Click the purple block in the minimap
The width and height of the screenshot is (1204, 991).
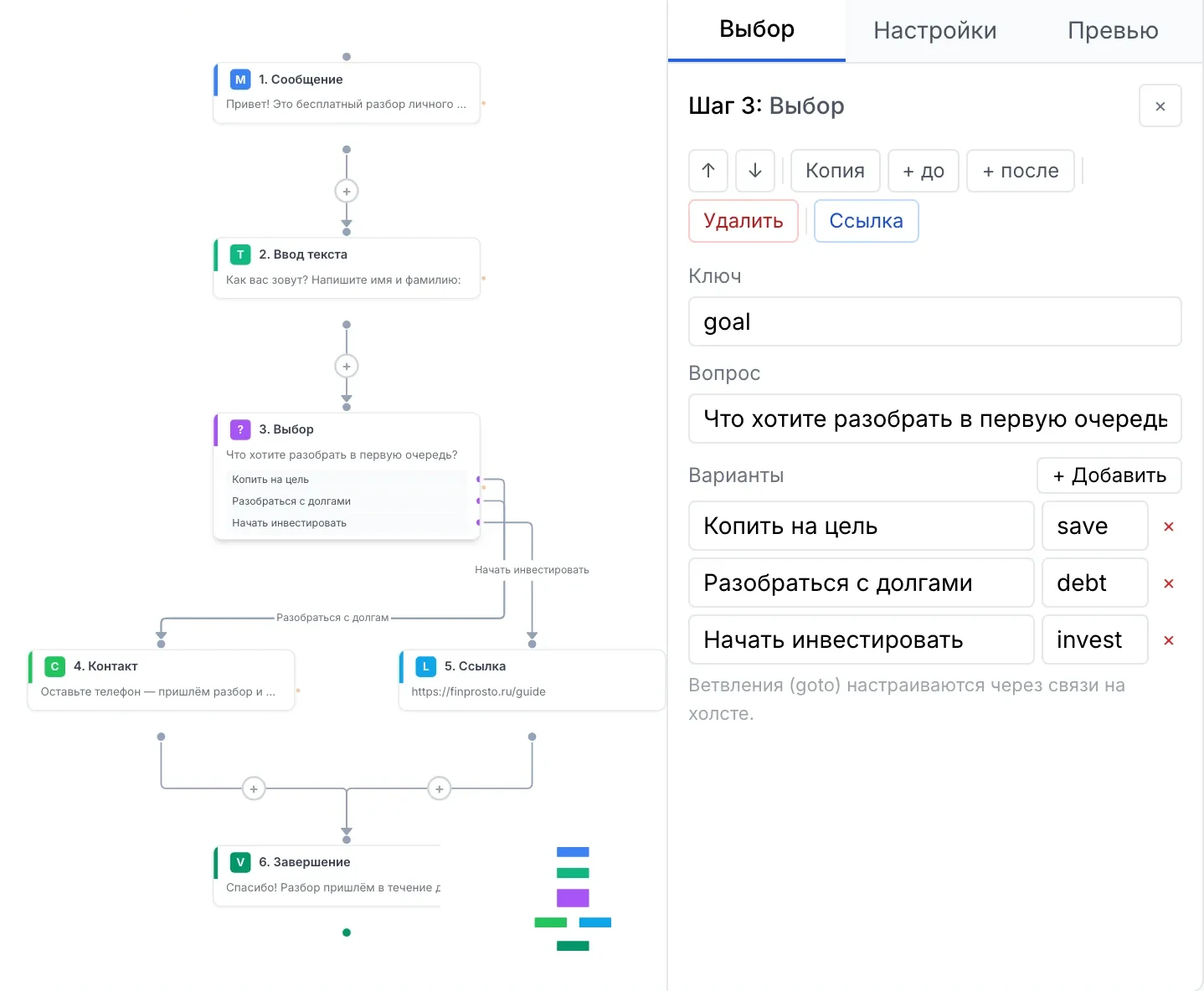(x=573, y=898)
